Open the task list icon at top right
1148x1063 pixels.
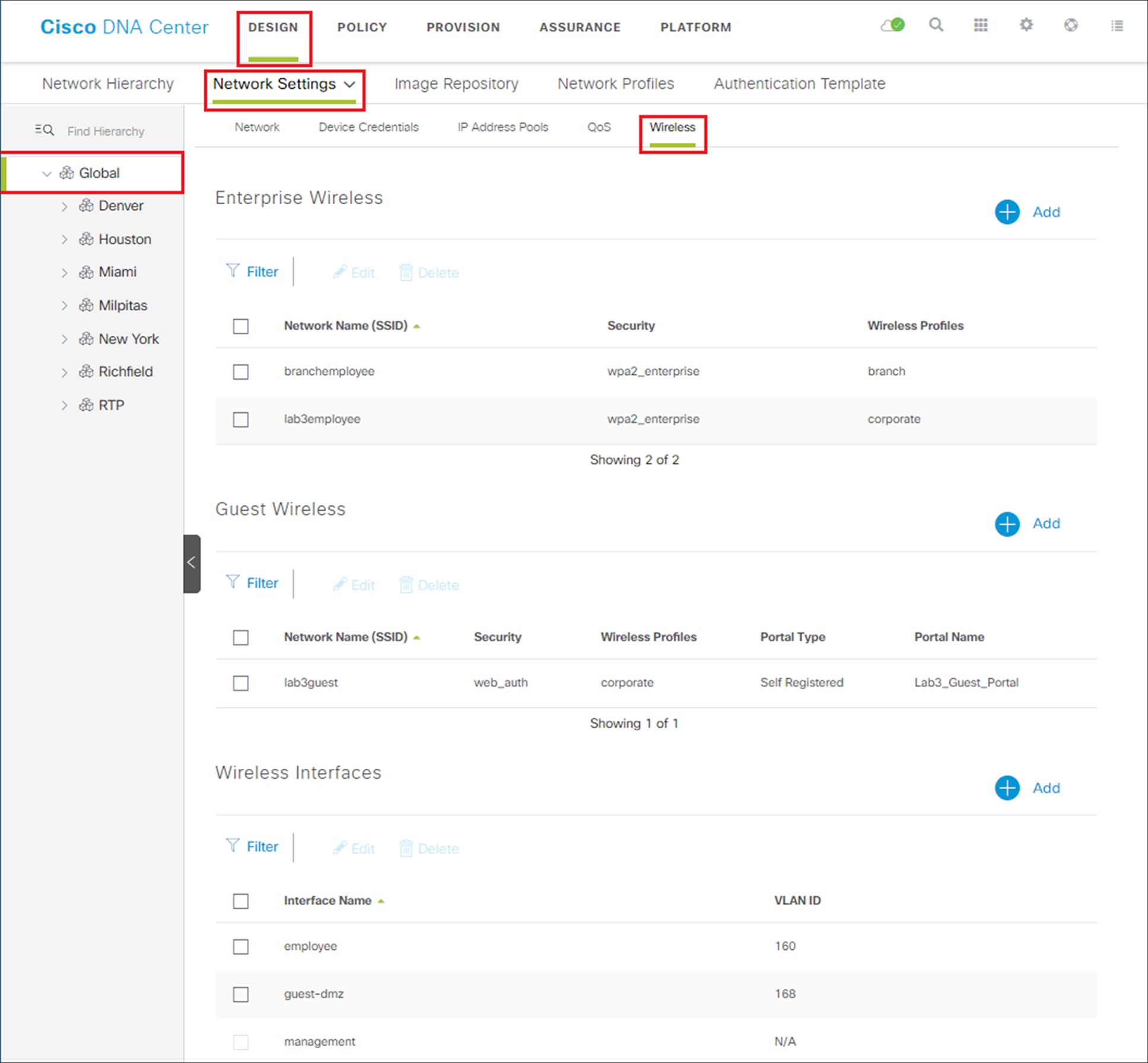(1117, 26)
